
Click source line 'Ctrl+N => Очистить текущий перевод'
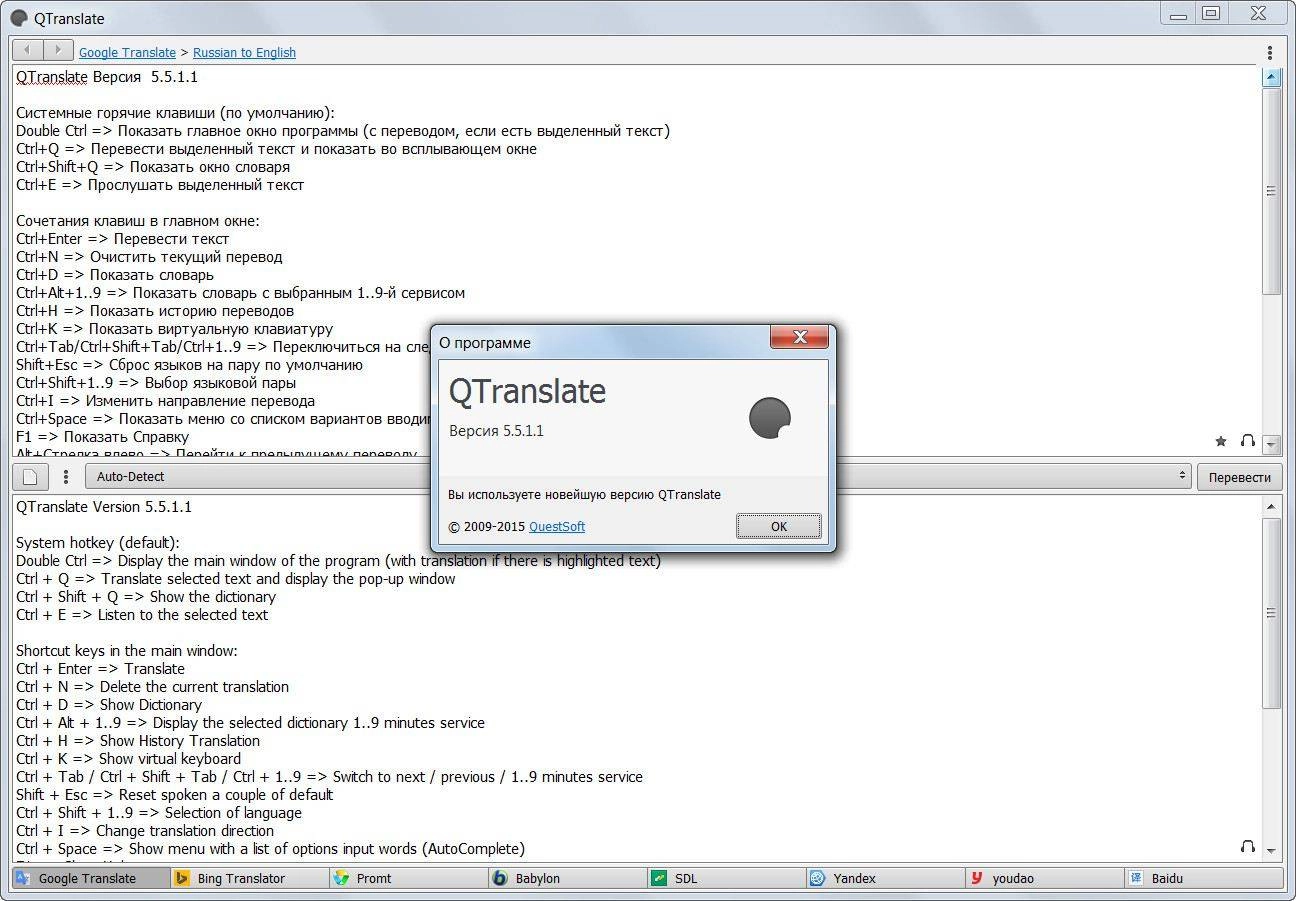(149, 257)
